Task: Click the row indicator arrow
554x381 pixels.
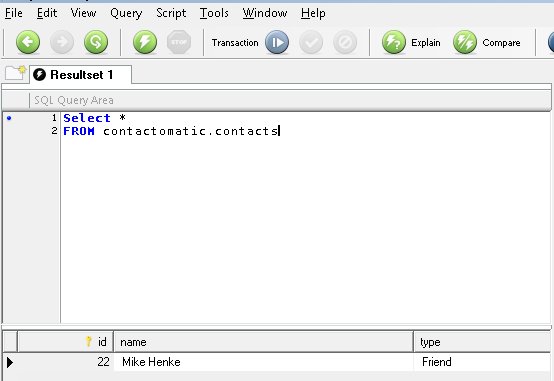Action: point(10,362)
